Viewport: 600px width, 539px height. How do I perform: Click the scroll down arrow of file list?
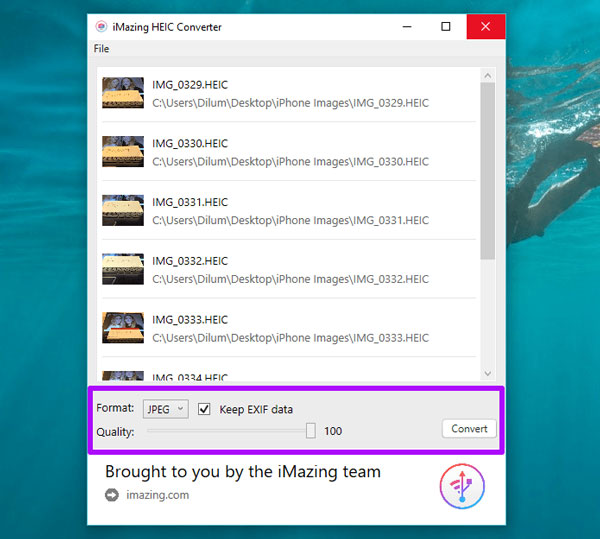pyautogui.click(x=488, y=373)
